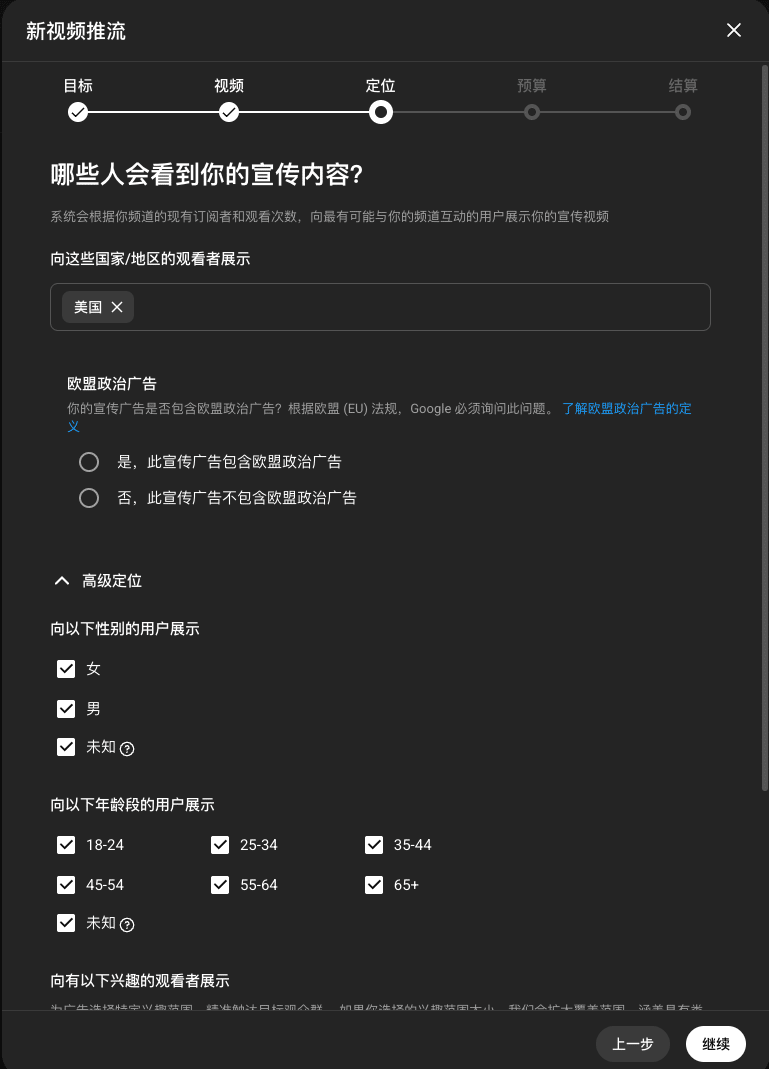Viewport: 769px width, 1069px height.
Task: Disable the 65+ age group
Action: point(374,885)
